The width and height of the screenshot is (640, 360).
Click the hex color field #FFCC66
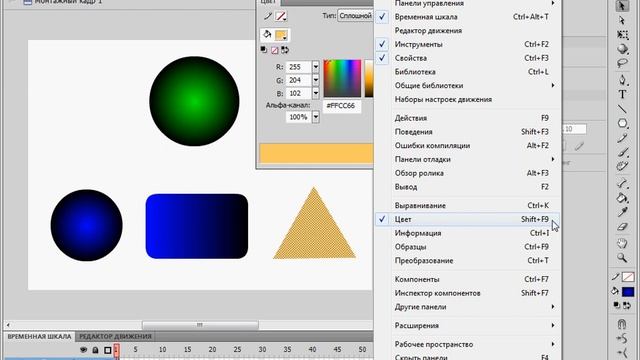click(x=342, y=106)
